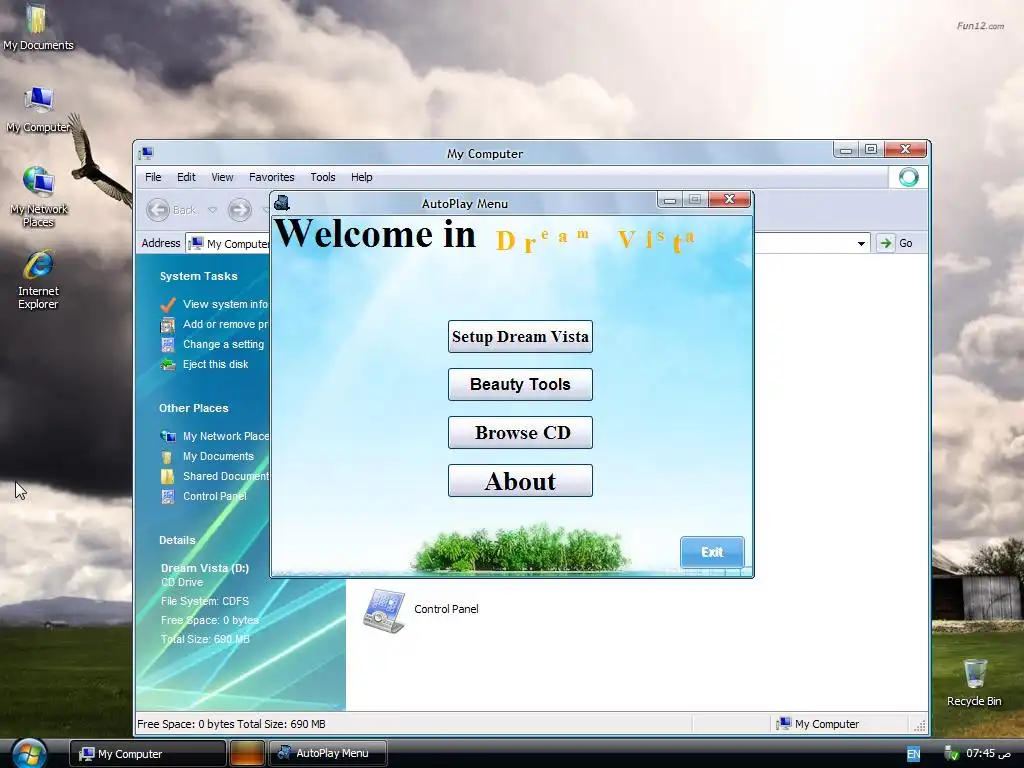Click the Control Panel label in file pane
This screenshot has width=1024, height=768.
446,609
